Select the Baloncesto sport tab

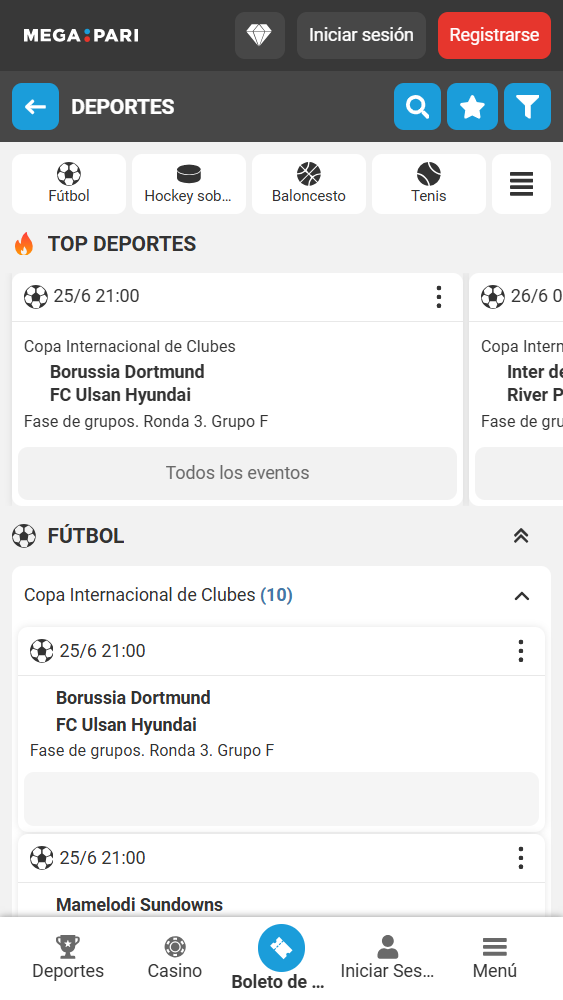tap(309, 184)
